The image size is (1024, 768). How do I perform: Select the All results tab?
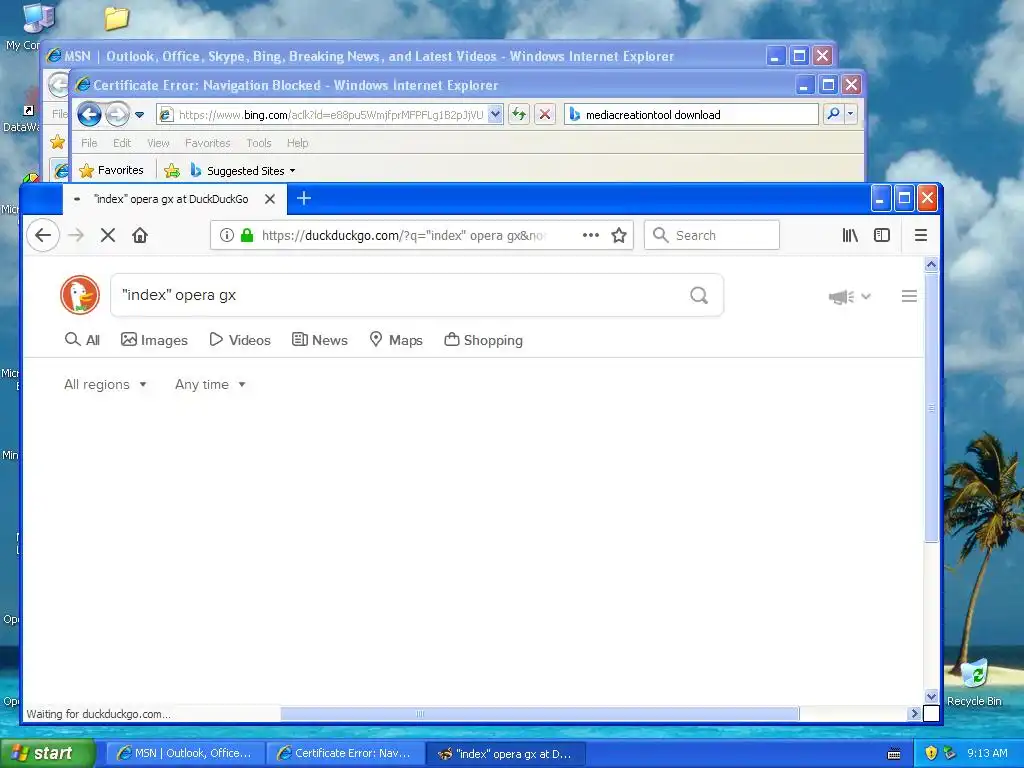82,340
